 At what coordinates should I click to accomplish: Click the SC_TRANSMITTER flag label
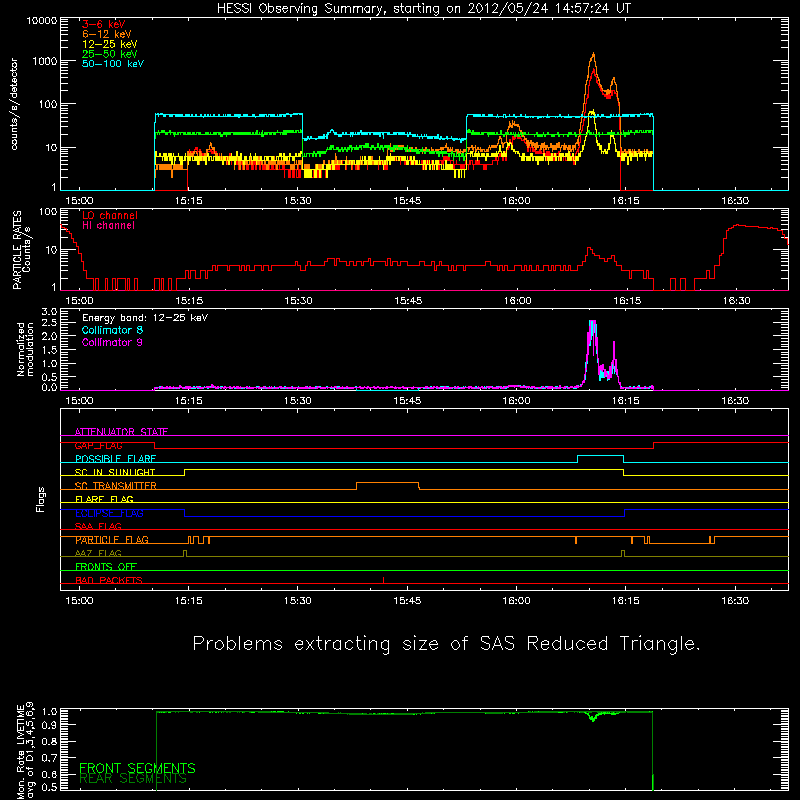pyautogui.click(x=115, y=486)
